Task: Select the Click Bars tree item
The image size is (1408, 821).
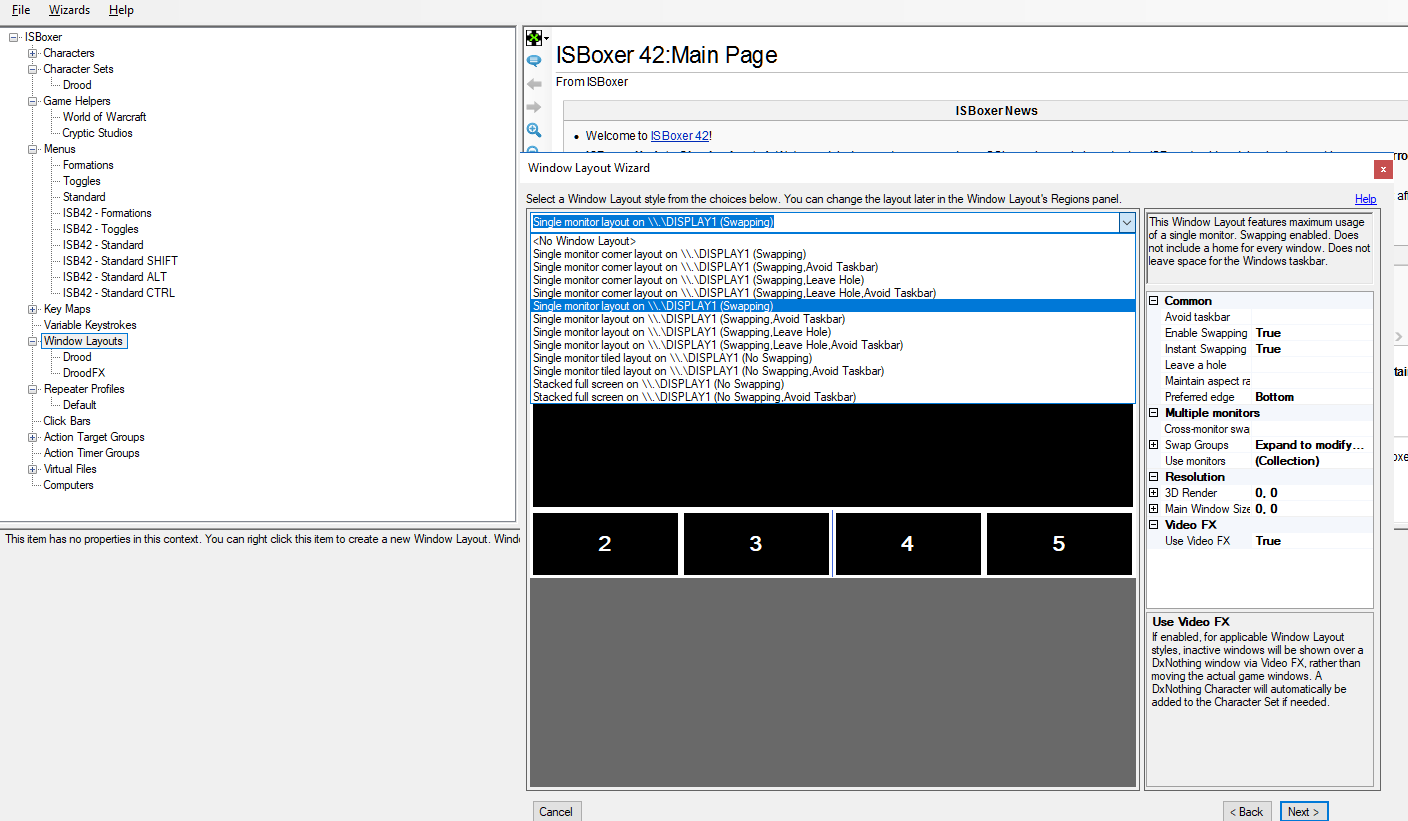Action: click(x=67, y=421)
